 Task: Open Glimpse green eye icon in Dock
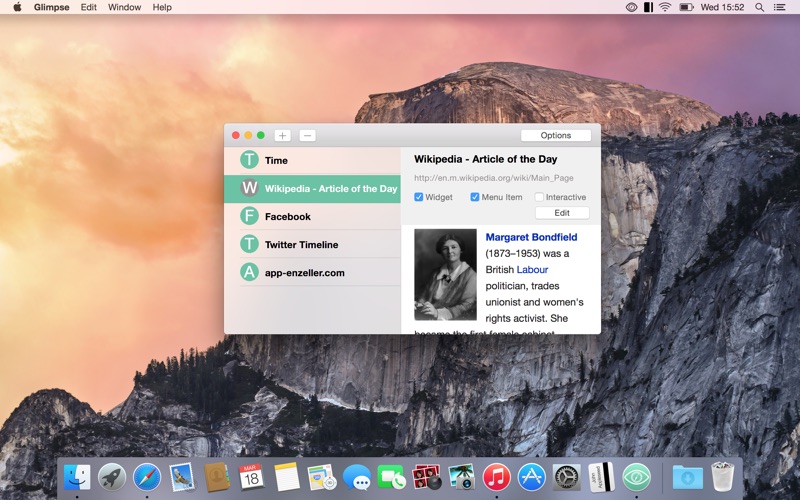click(x=636, y=478)
